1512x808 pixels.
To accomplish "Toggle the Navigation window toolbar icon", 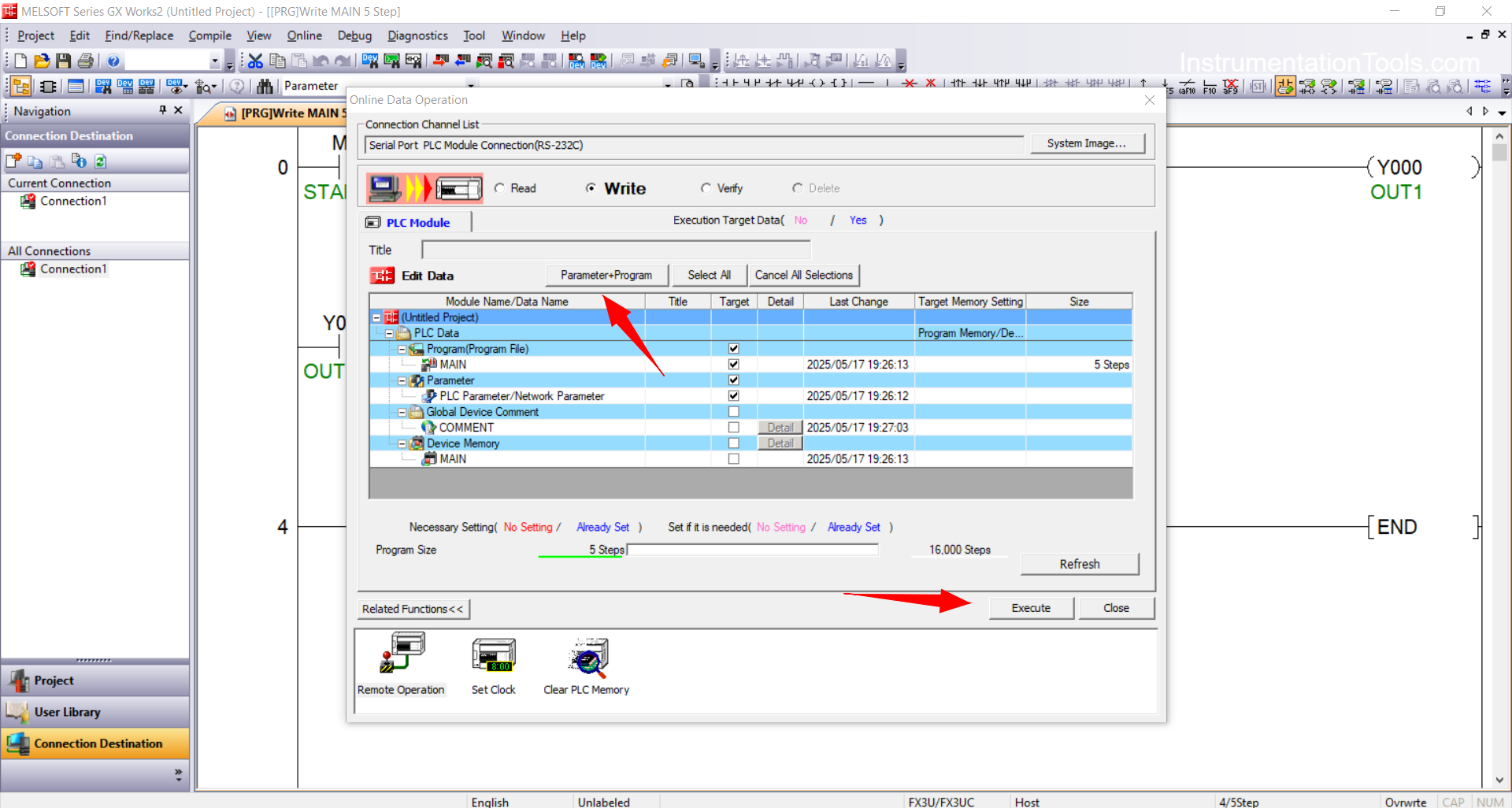I will [x=21, y=86].
